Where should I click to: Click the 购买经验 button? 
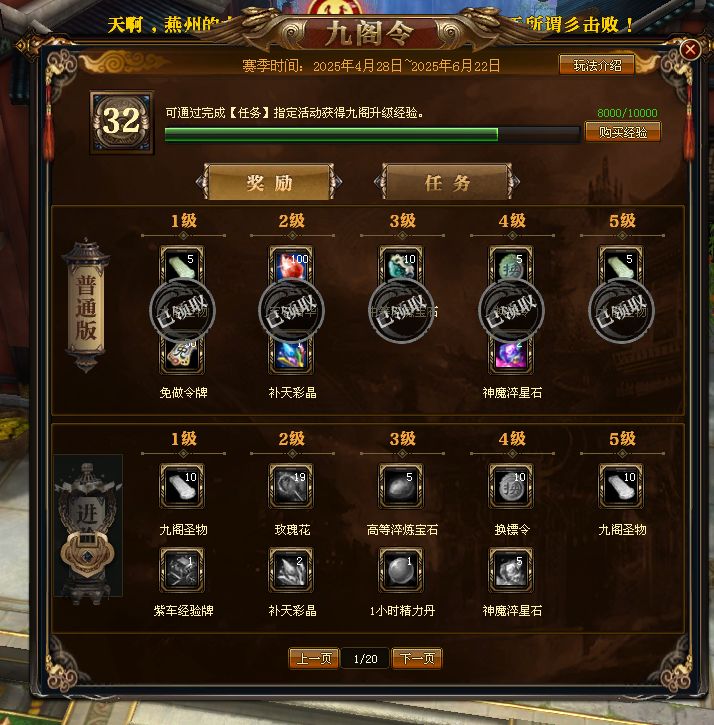622,132
